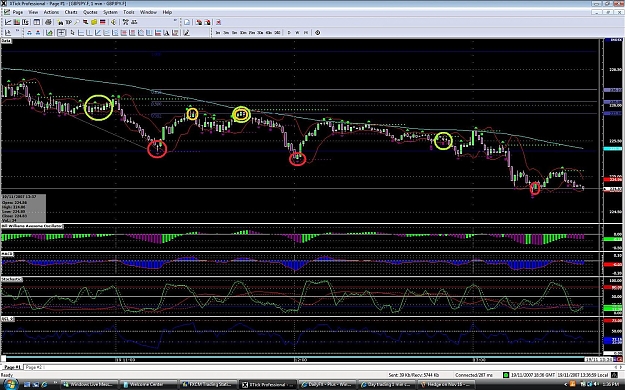Switch to the Page #2 tab
This screenshot has height=390, width=625.
[33, 367]
